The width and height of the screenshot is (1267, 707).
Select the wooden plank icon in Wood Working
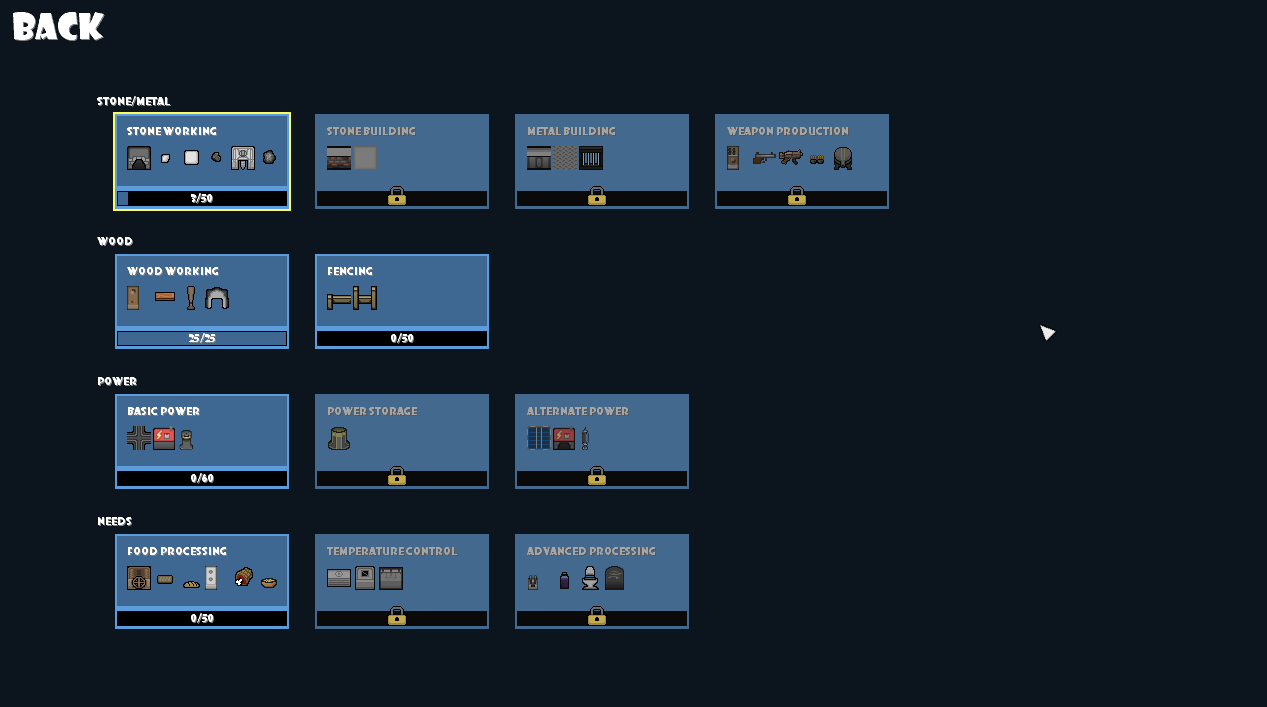click(x=165, y=297)
